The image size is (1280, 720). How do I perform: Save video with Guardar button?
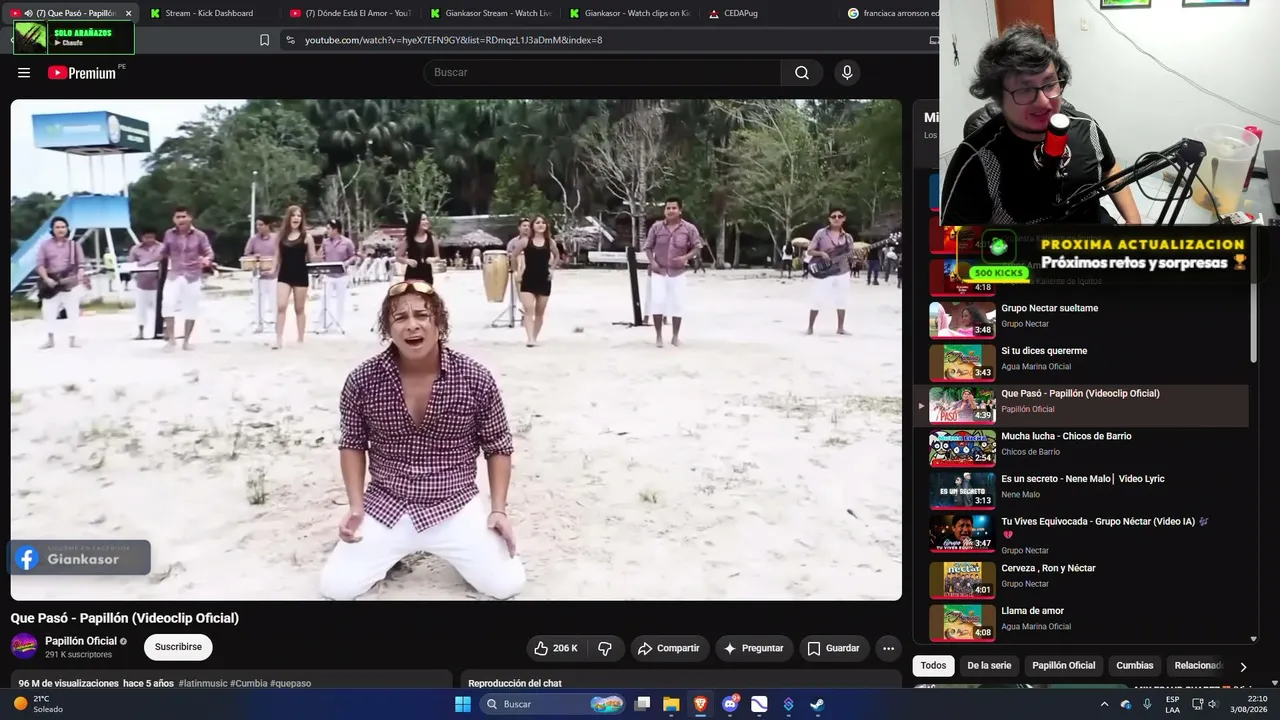833,648
